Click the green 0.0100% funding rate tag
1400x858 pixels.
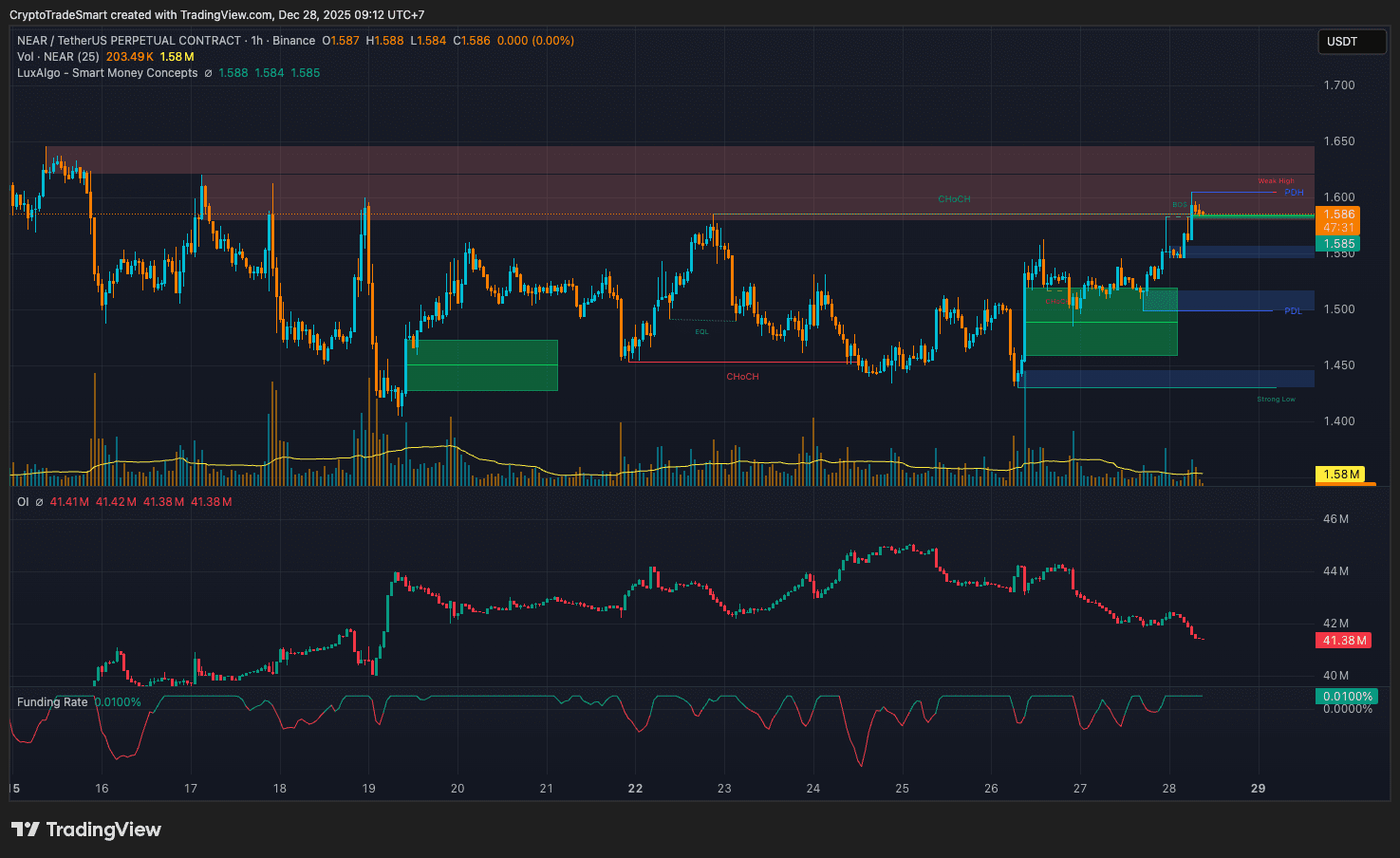(1347, 697)
